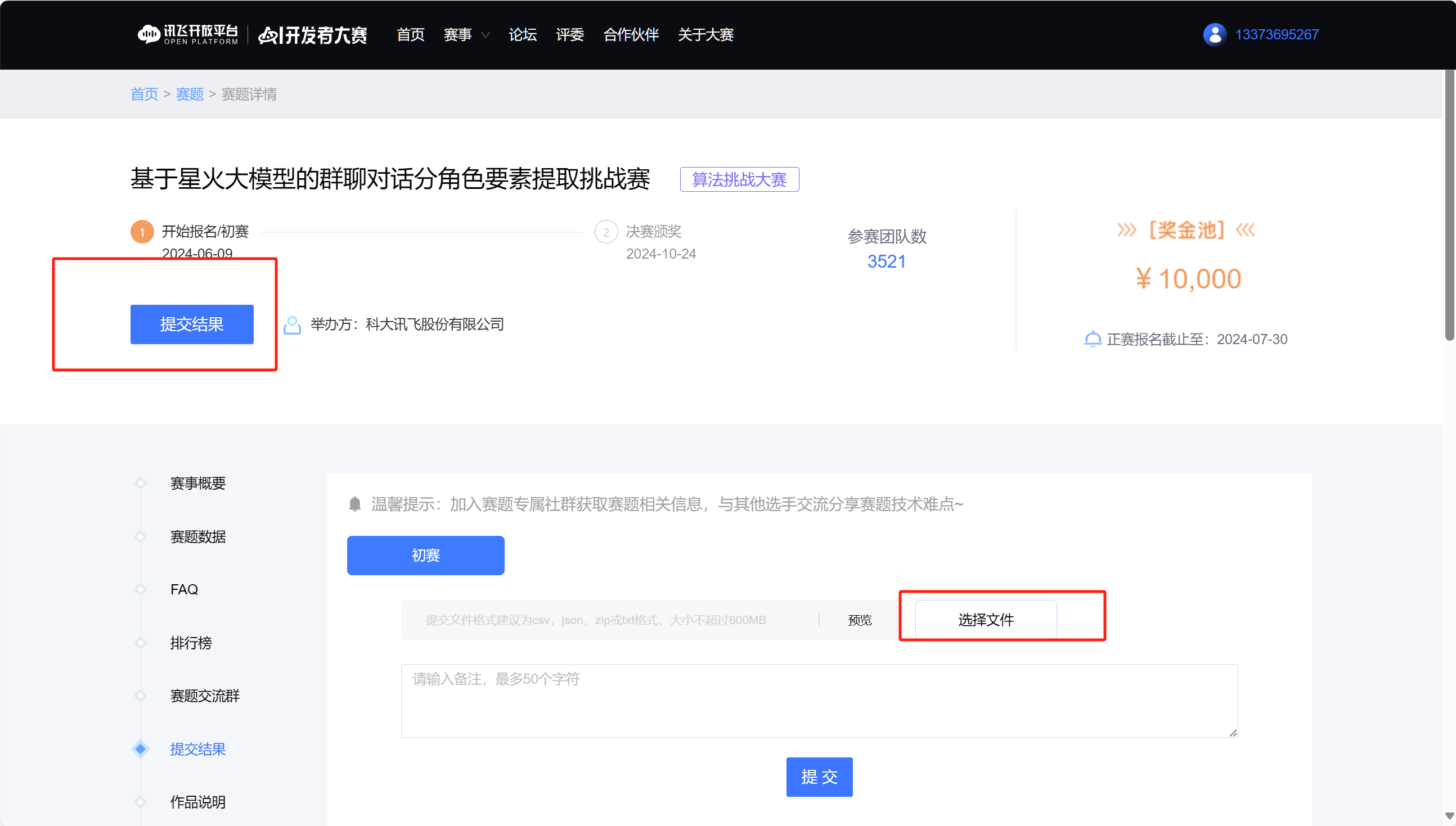
Task: Click the textarea resize handle corner
Action: (x=1233, y=733)
